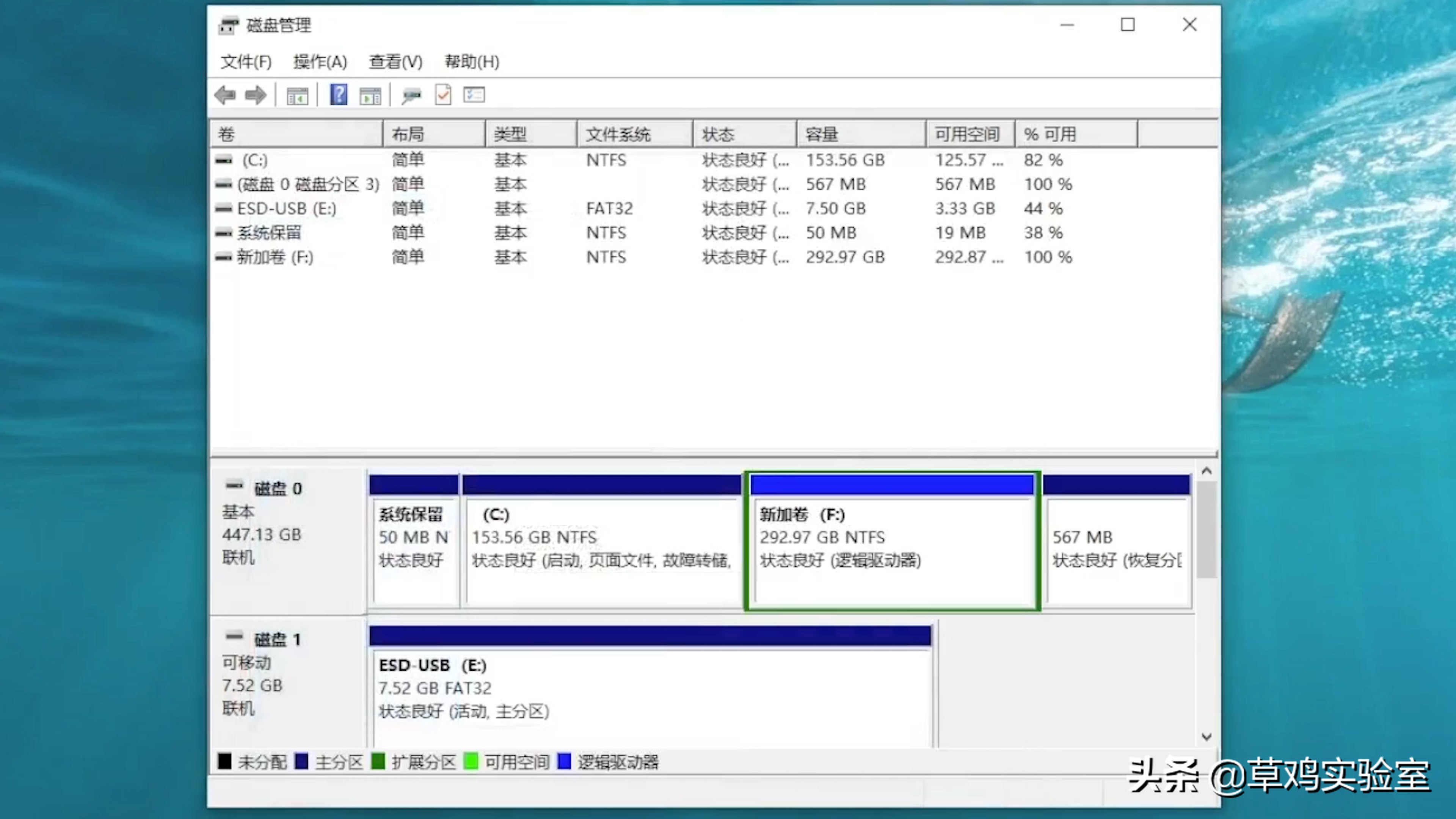Select the (磁盘 0 磁盘分区 3) volume row
Screen dimensions: 1456x819
(x=308, y=184)
